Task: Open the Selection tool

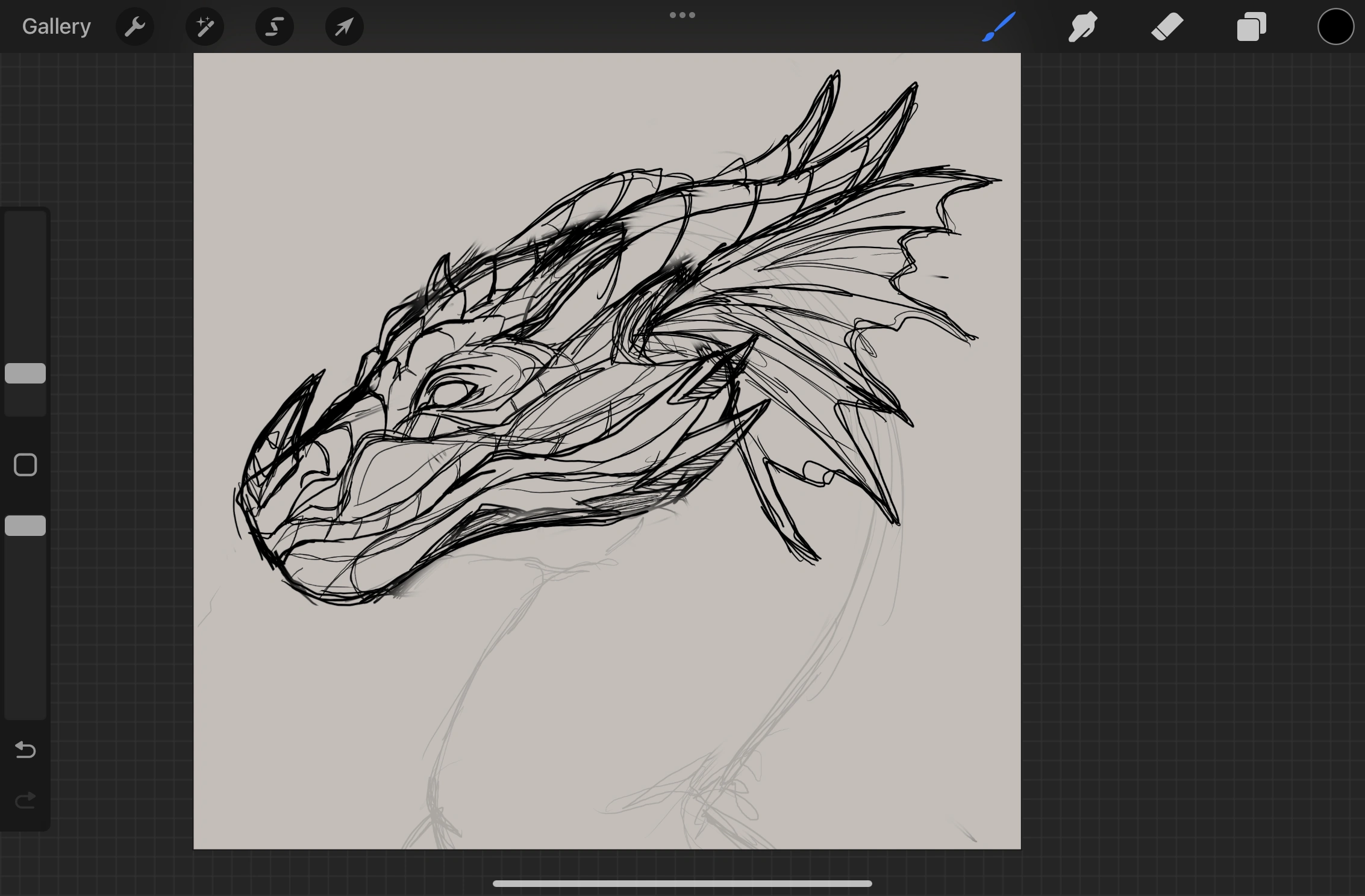Action: (274, 26)
